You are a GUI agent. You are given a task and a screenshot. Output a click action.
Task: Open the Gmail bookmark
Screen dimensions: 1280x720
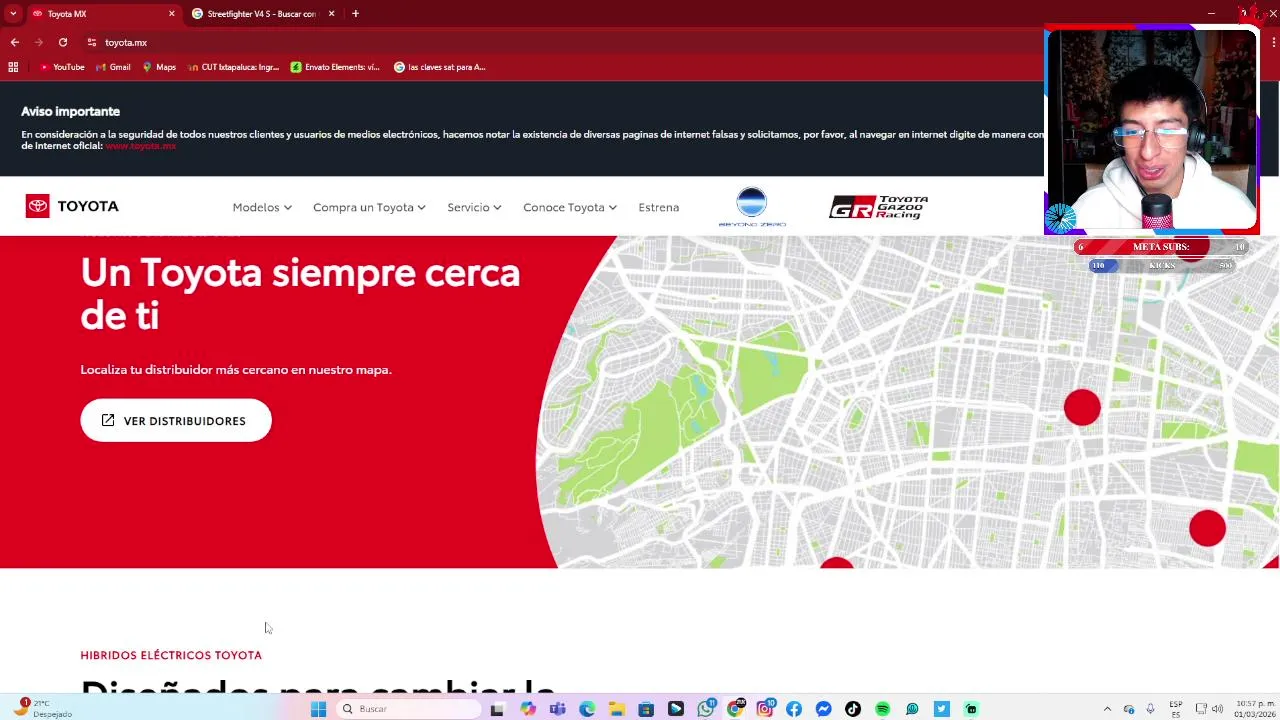[113, 67]
